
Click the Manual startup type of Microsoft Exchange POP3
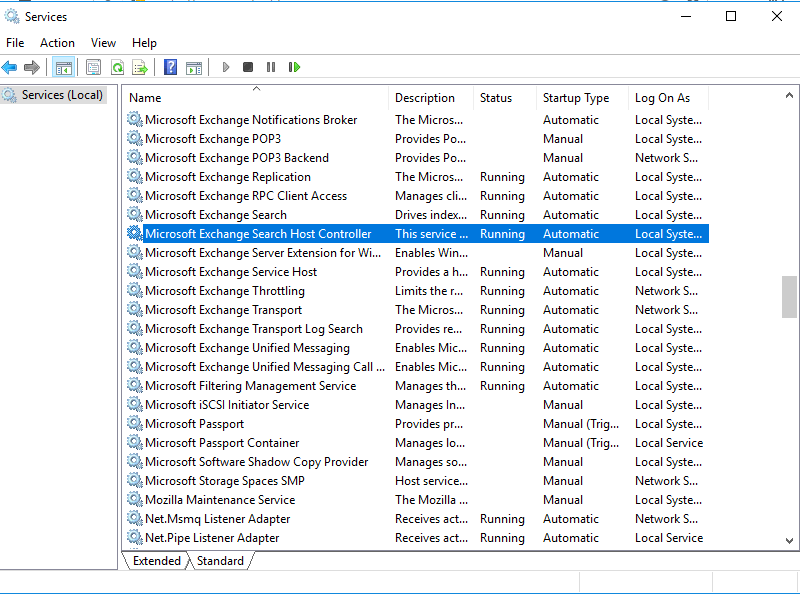(563, 139)
